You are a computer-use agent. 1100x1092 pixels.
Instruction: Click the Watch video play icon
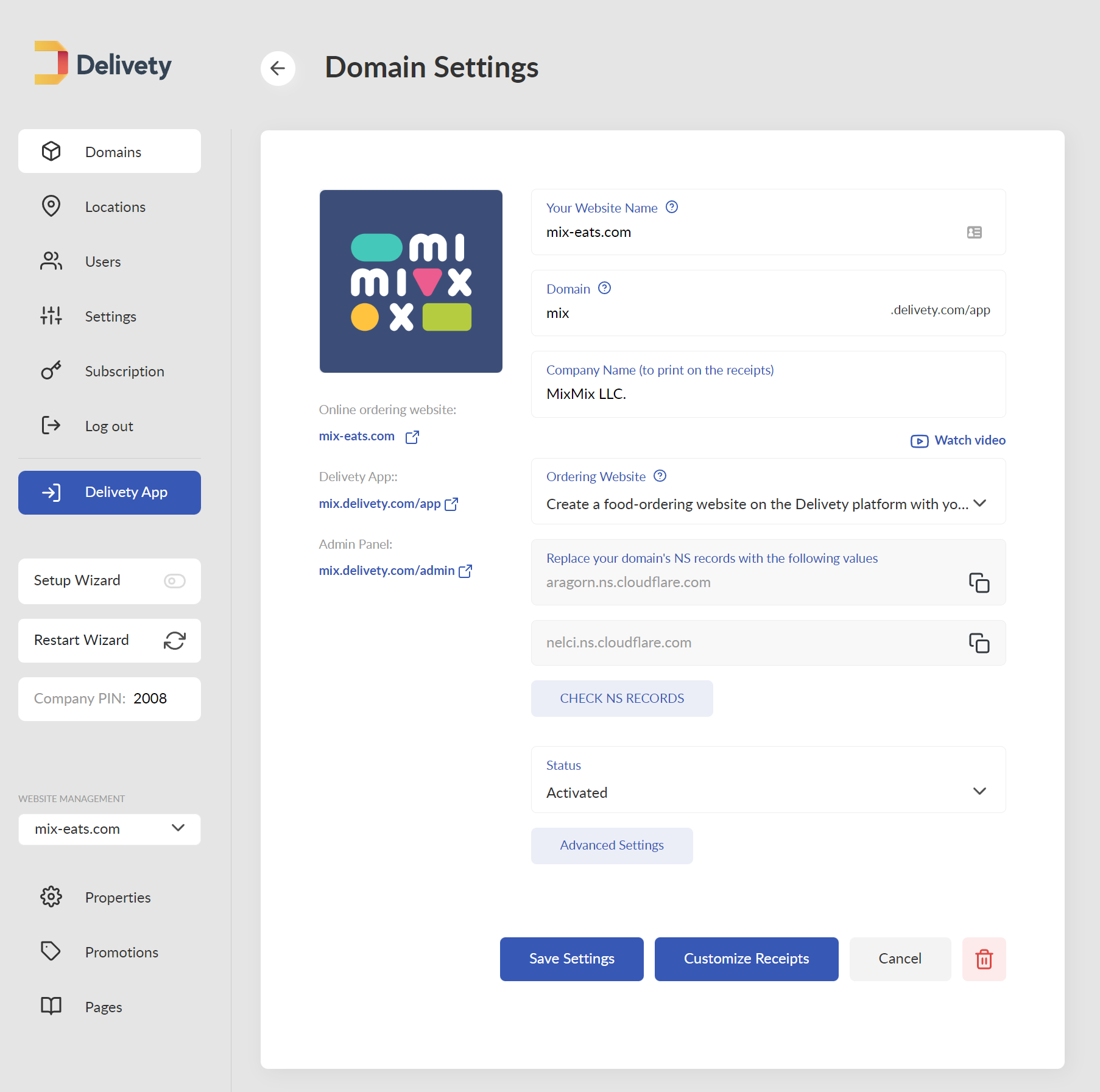pyautogui.click(x=920, y=441)
